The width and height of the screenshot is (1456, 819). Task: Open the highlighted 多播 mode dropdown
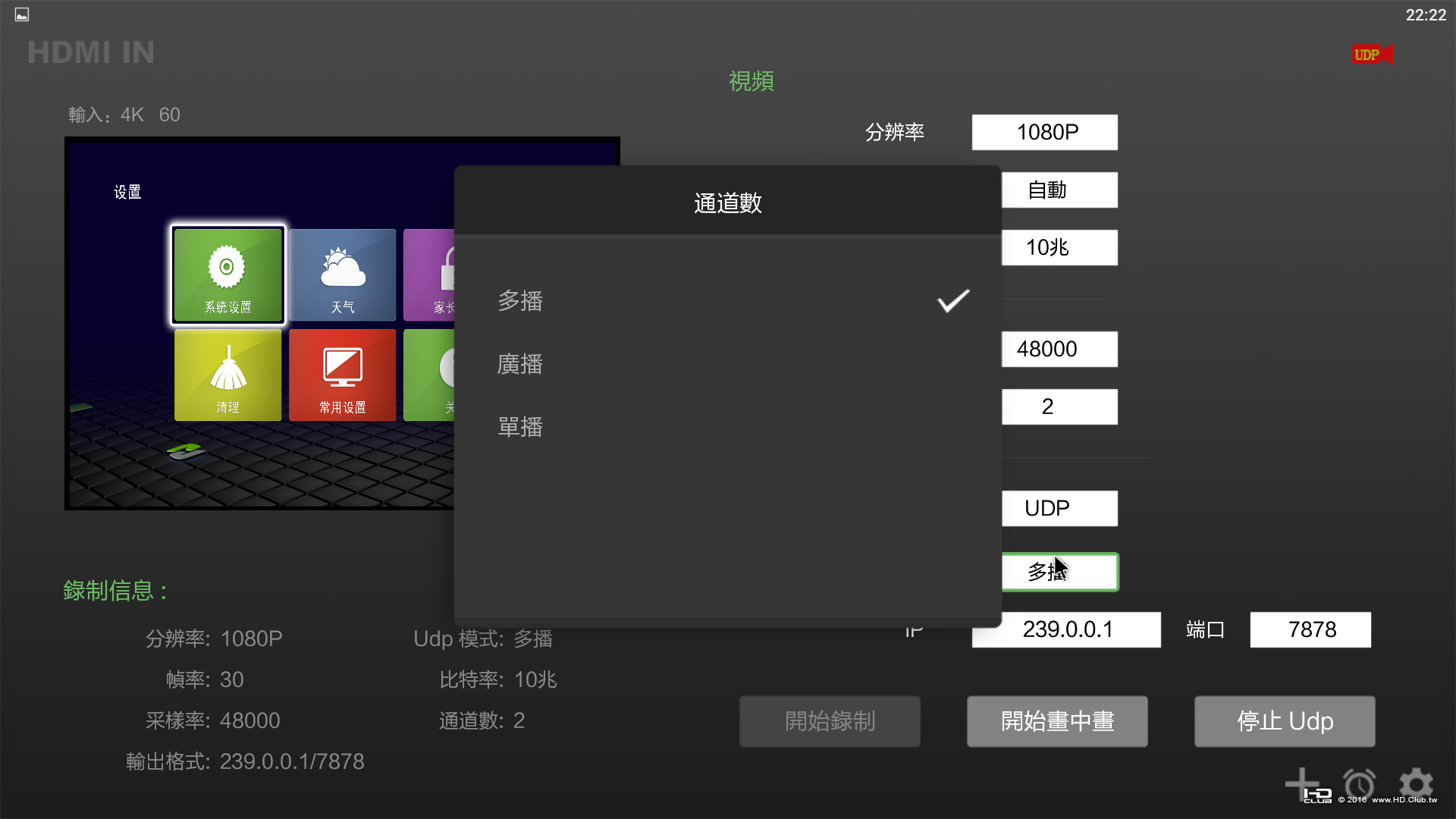click(1059, 572)
